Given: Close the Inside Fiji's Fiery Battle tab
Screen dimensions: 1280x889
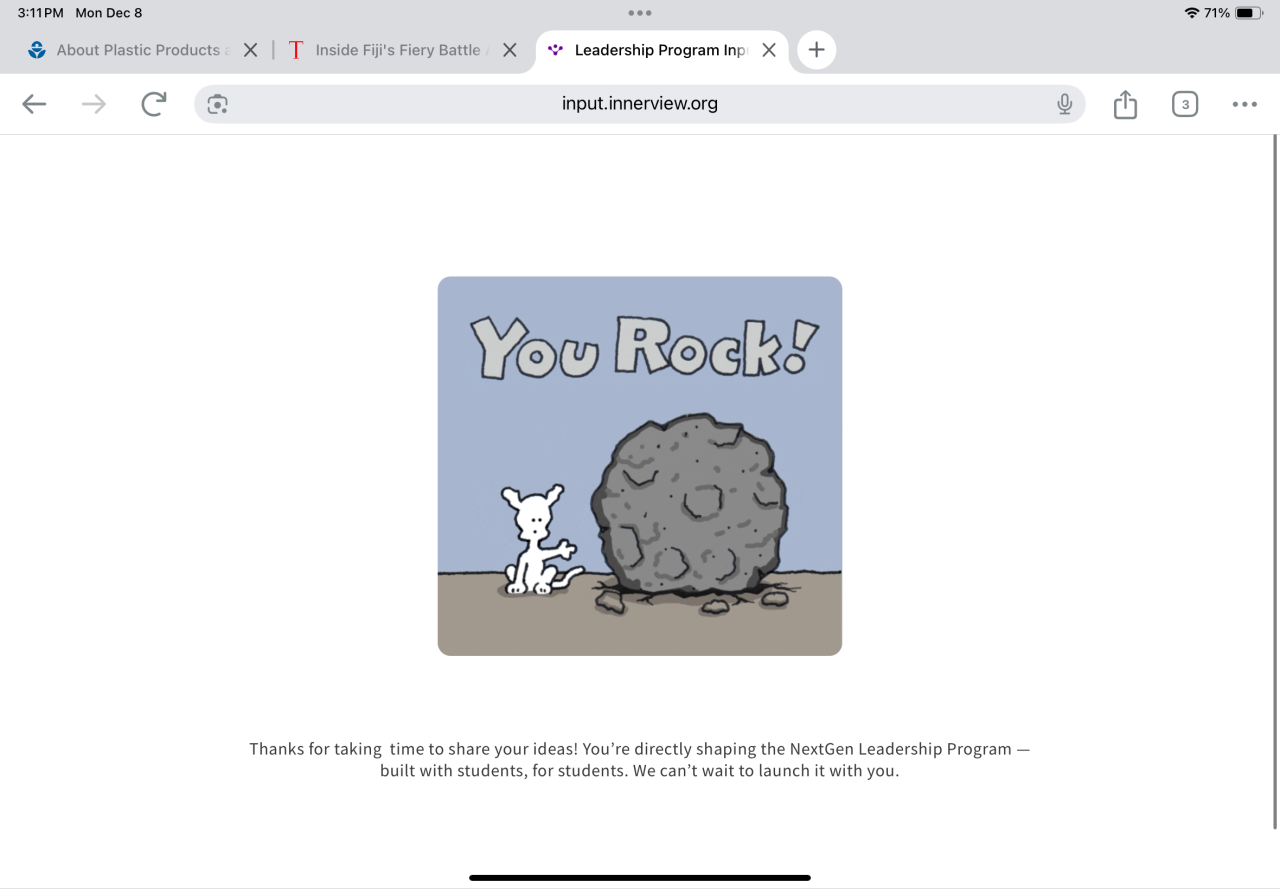Looking at the screenshot, I should [x=509, y=50].
